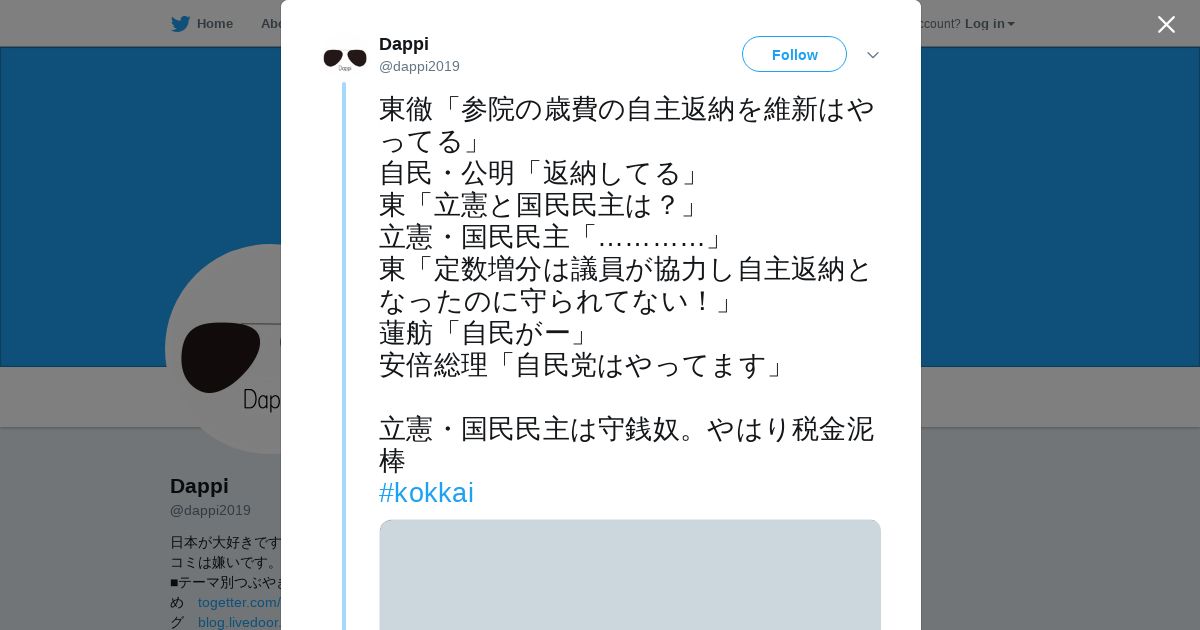Click the sunglasses avatar in the tweet header

coord(345,58)
